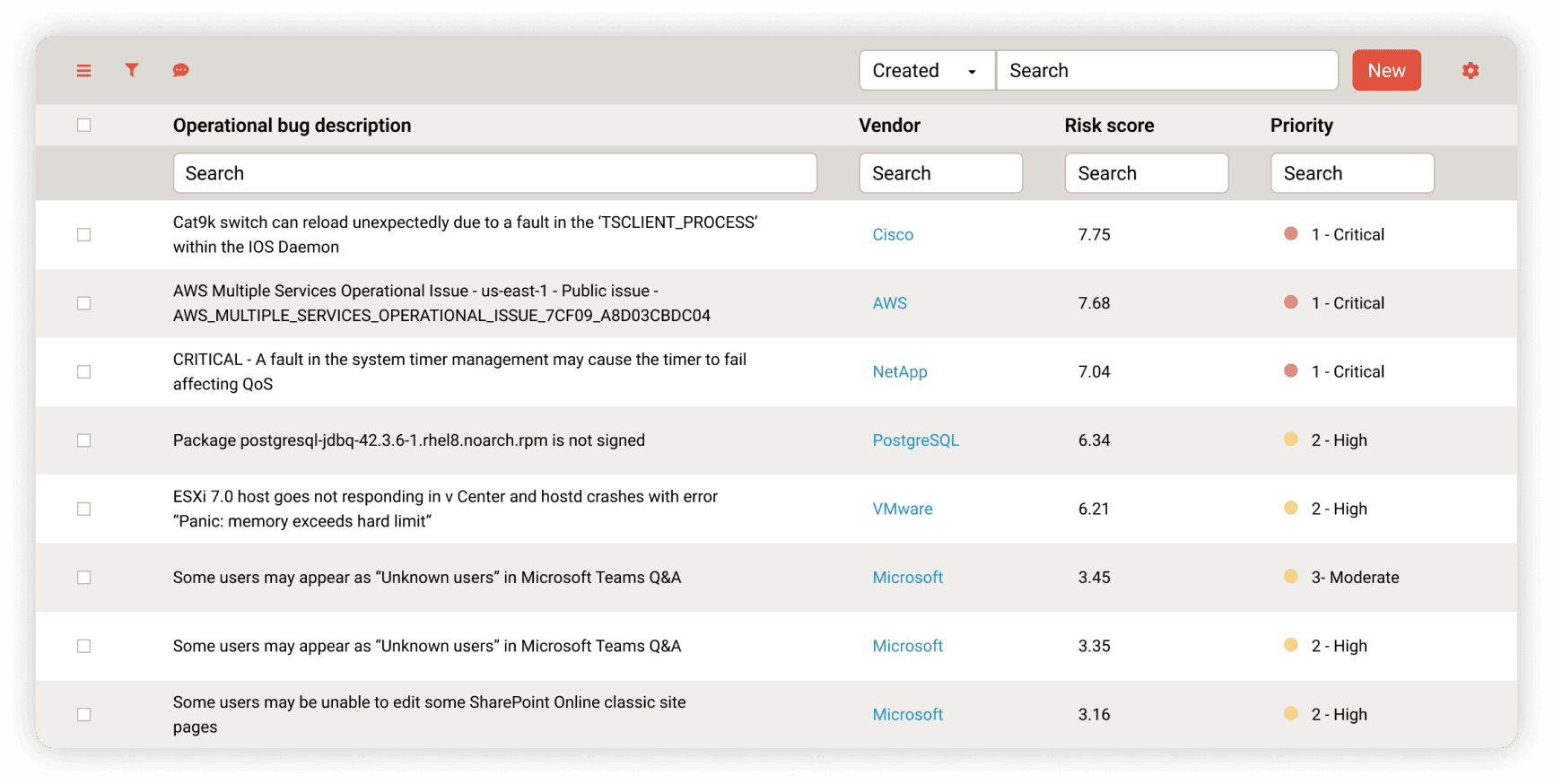
Task: Select ESXi 7.0 host not responding text
Action: pos(445,509)
